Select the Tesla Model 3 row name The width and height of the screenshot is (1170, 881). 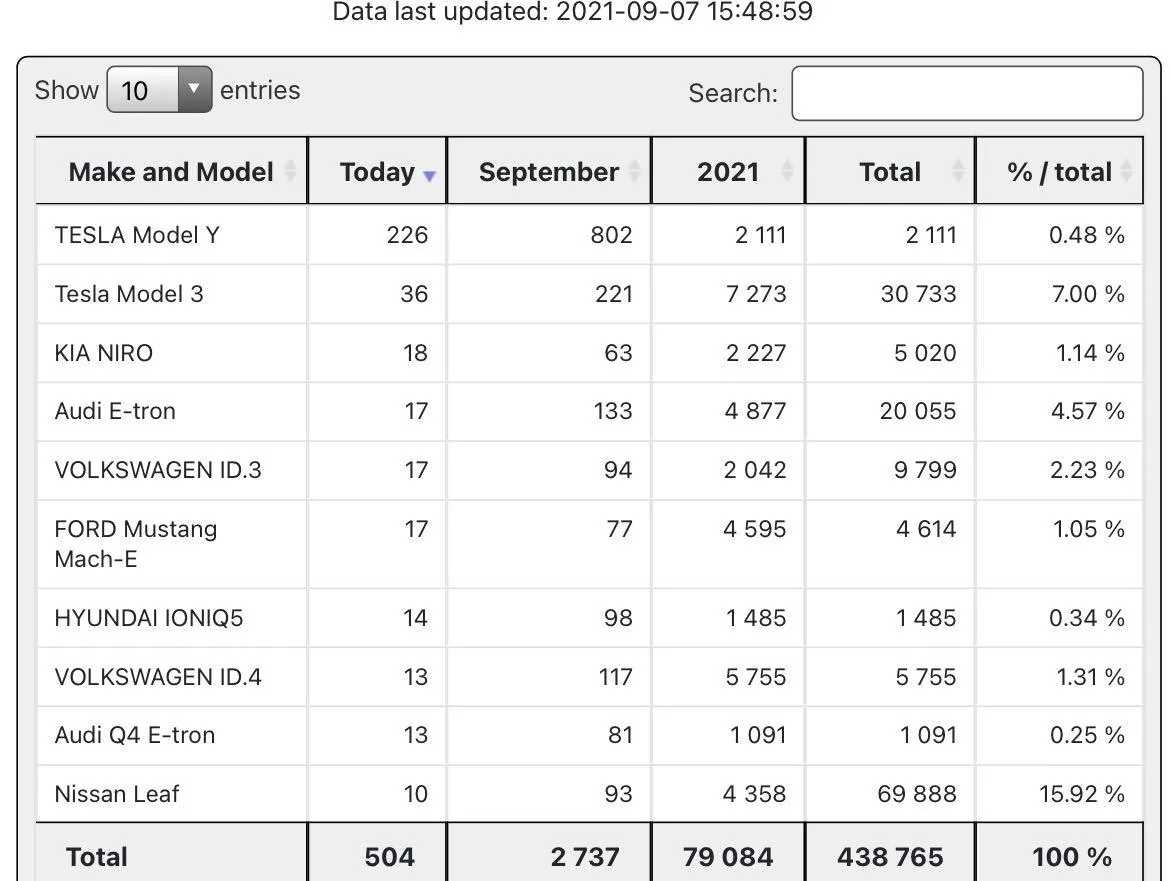click(129, 293)
